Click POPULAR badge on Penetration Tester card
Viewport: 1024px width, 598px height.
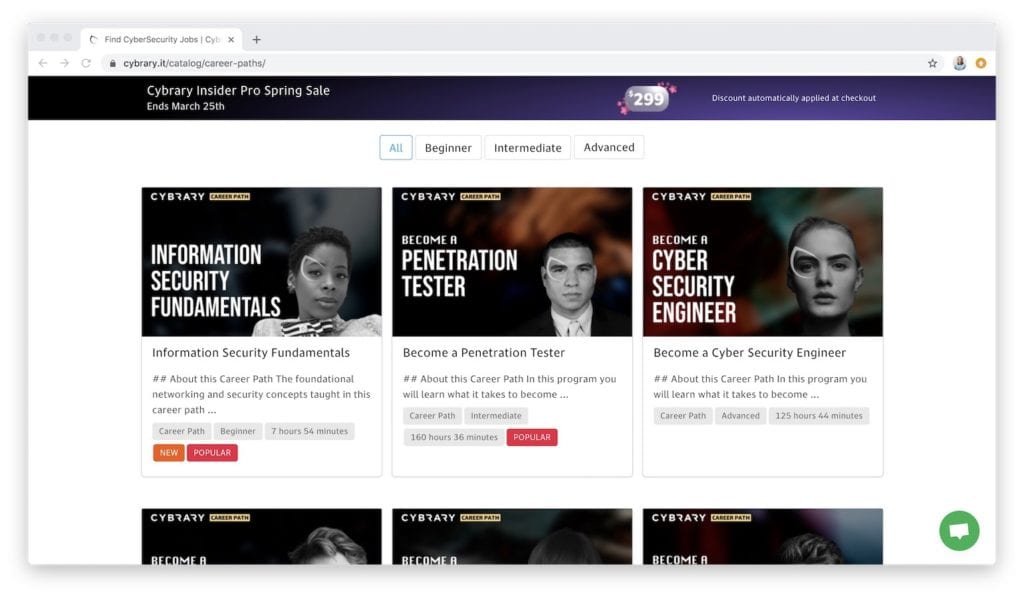coord(532,437)
